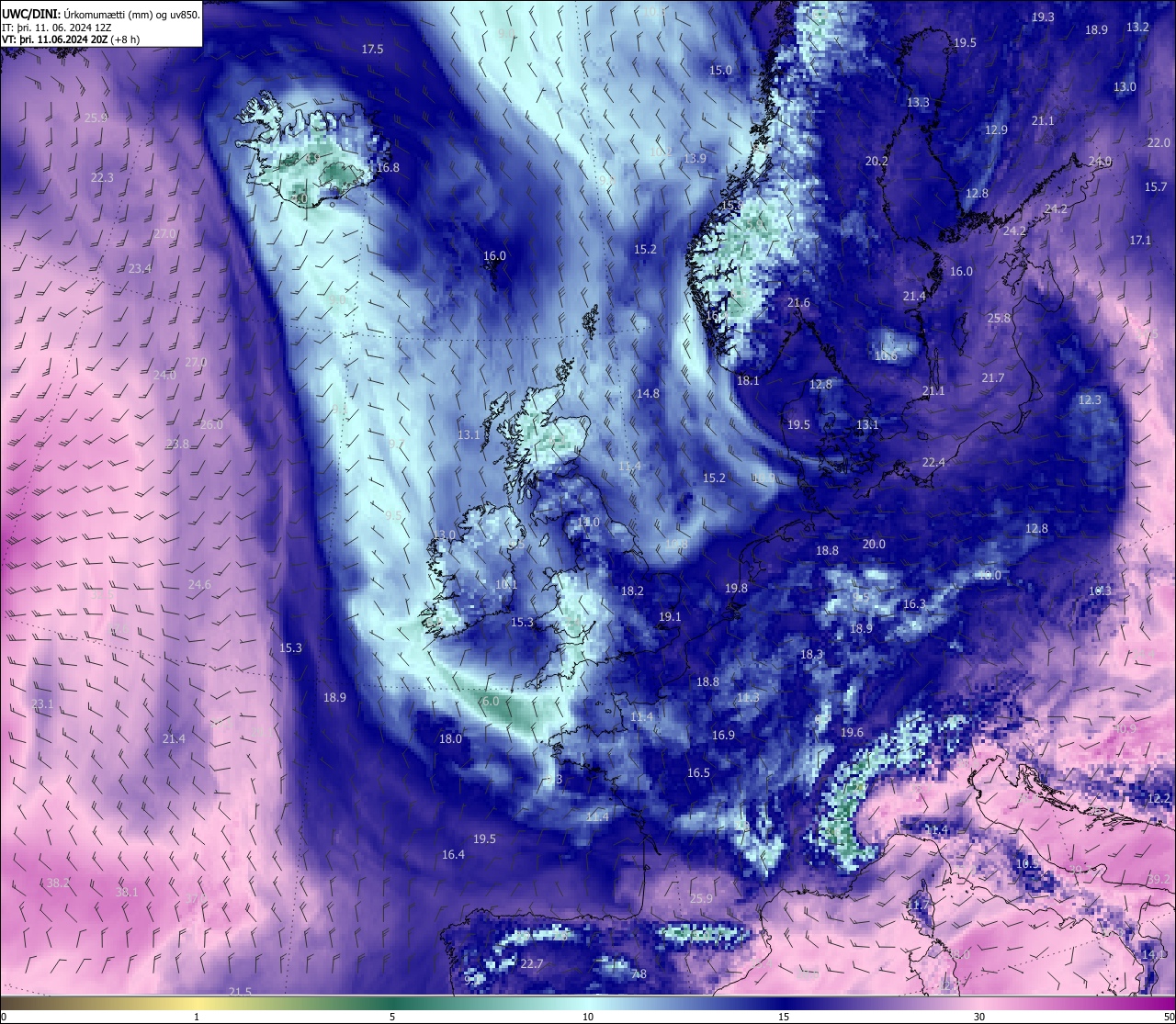Image resolution: width=1176 pixels, height=1024 pixels.
Task: Click the 23.4 value label
Action: click(140, 269)
